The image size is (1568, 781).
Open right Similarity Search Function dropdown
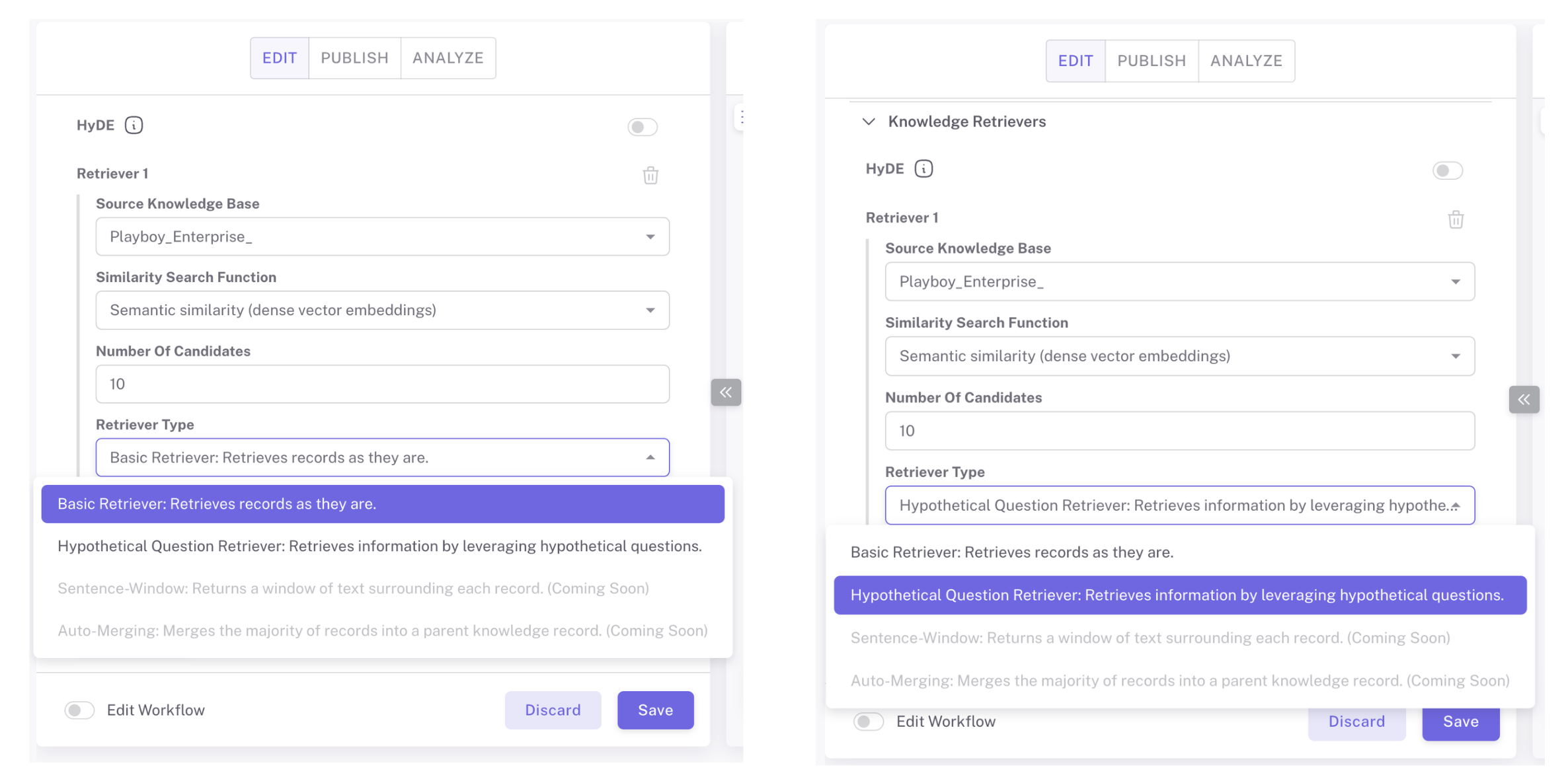[1179, 356]
